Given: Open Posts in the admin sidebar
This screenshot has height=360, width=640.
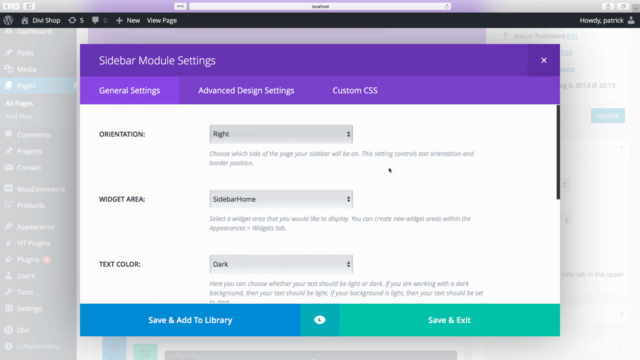Looking at the screenshot, I should [25, 53].
